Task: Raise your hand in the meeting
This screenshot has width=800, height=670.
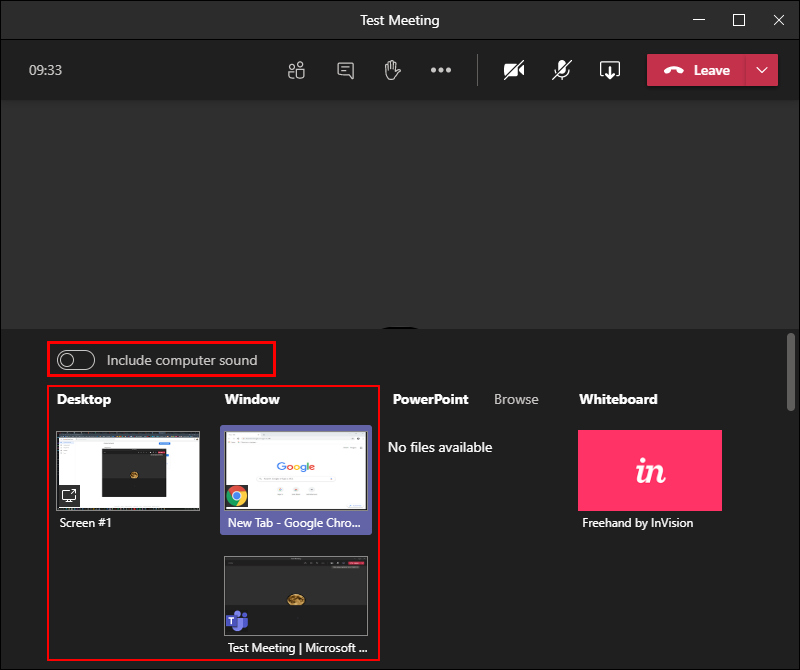Action: [x=392, y=70]
